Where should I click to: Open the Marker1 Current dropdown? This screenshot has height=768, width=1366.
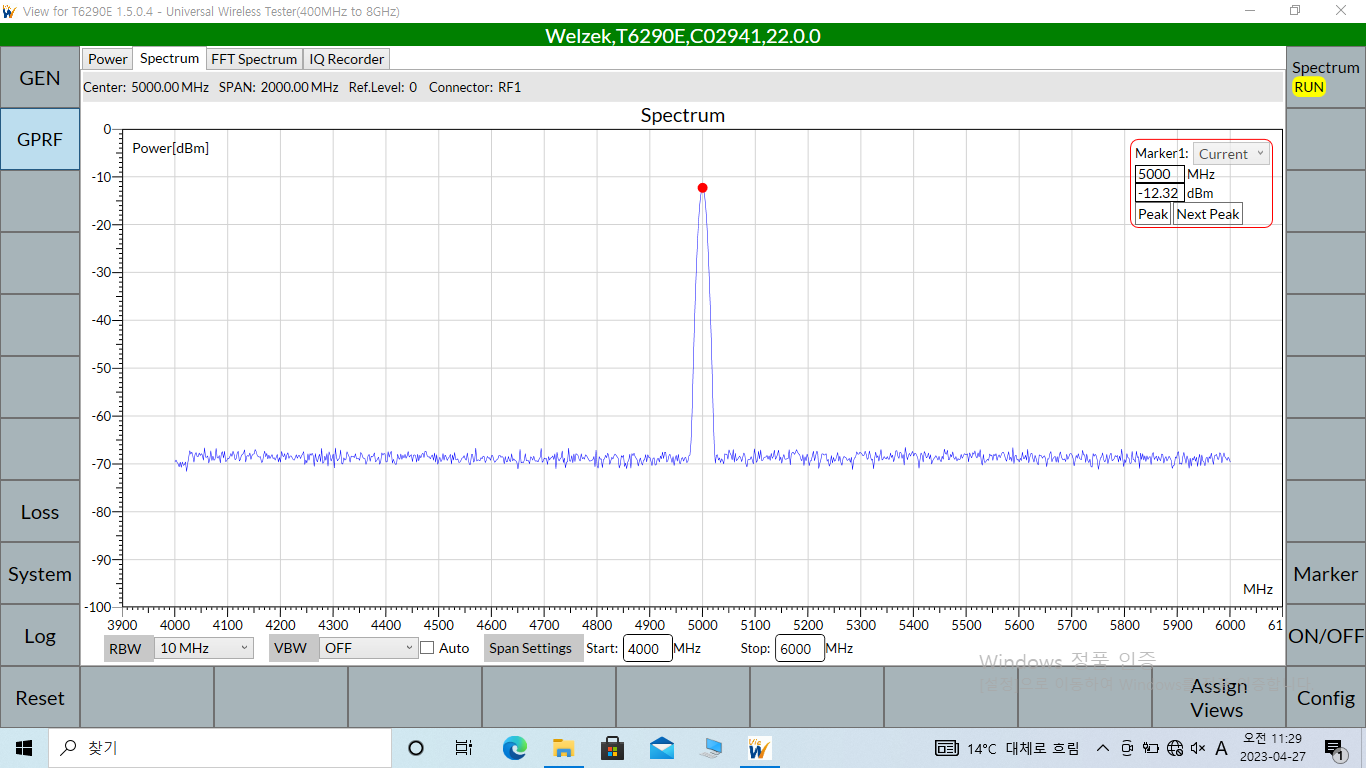click(1231, 154)
